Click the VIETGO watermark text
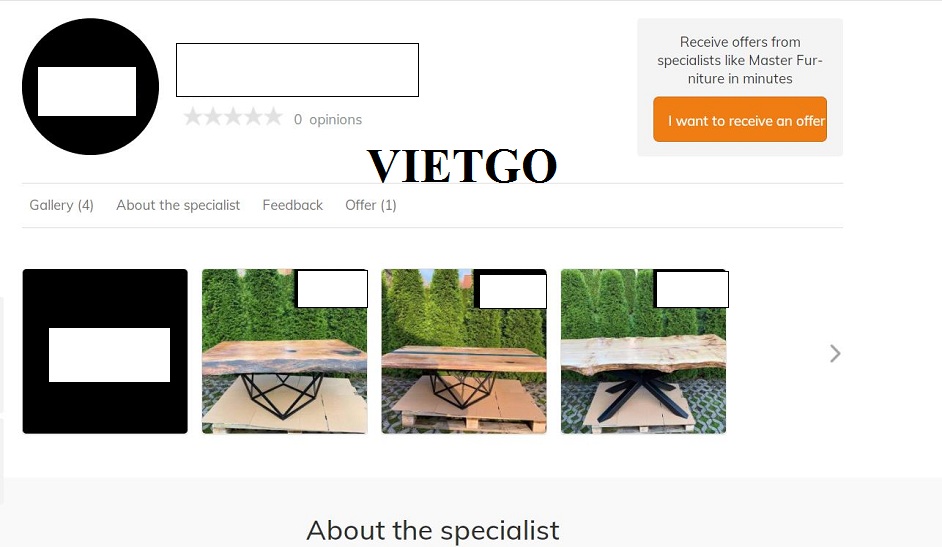This screenshot has width=942, height=547. click(x=462, y=166)
